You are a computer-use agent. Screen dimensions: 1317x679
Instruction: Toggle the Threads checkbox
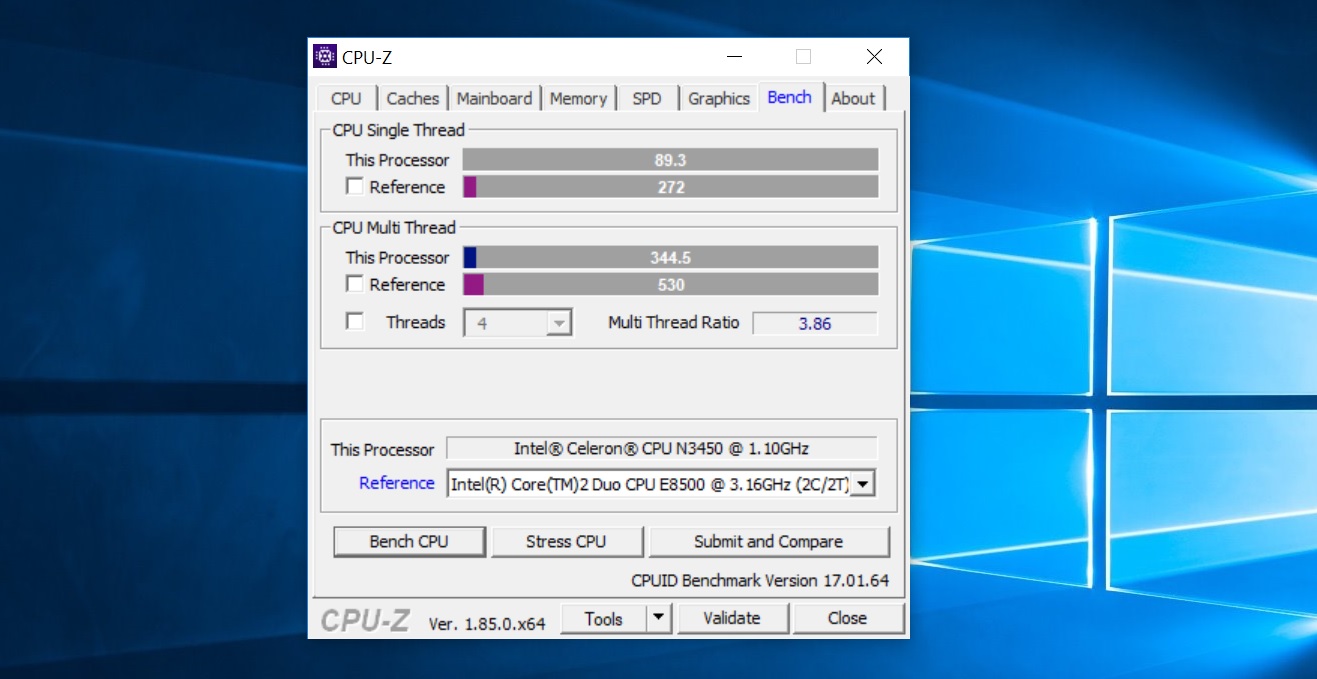click(355, 322)
